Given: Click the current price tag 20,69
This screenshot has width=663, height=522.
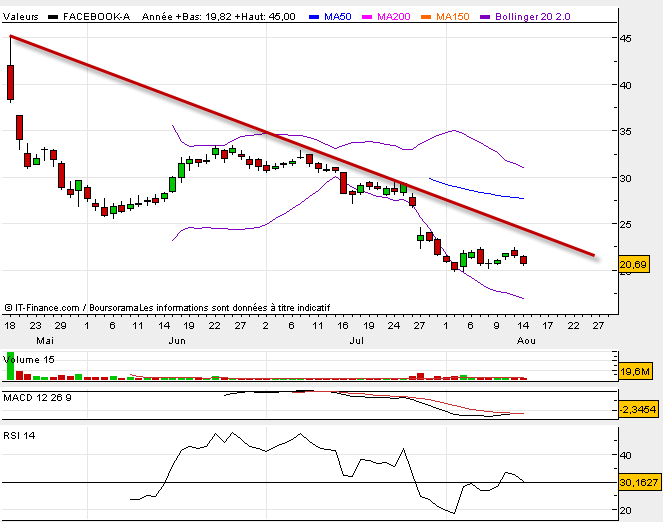Looking at the screenshot, I should 631,264.
